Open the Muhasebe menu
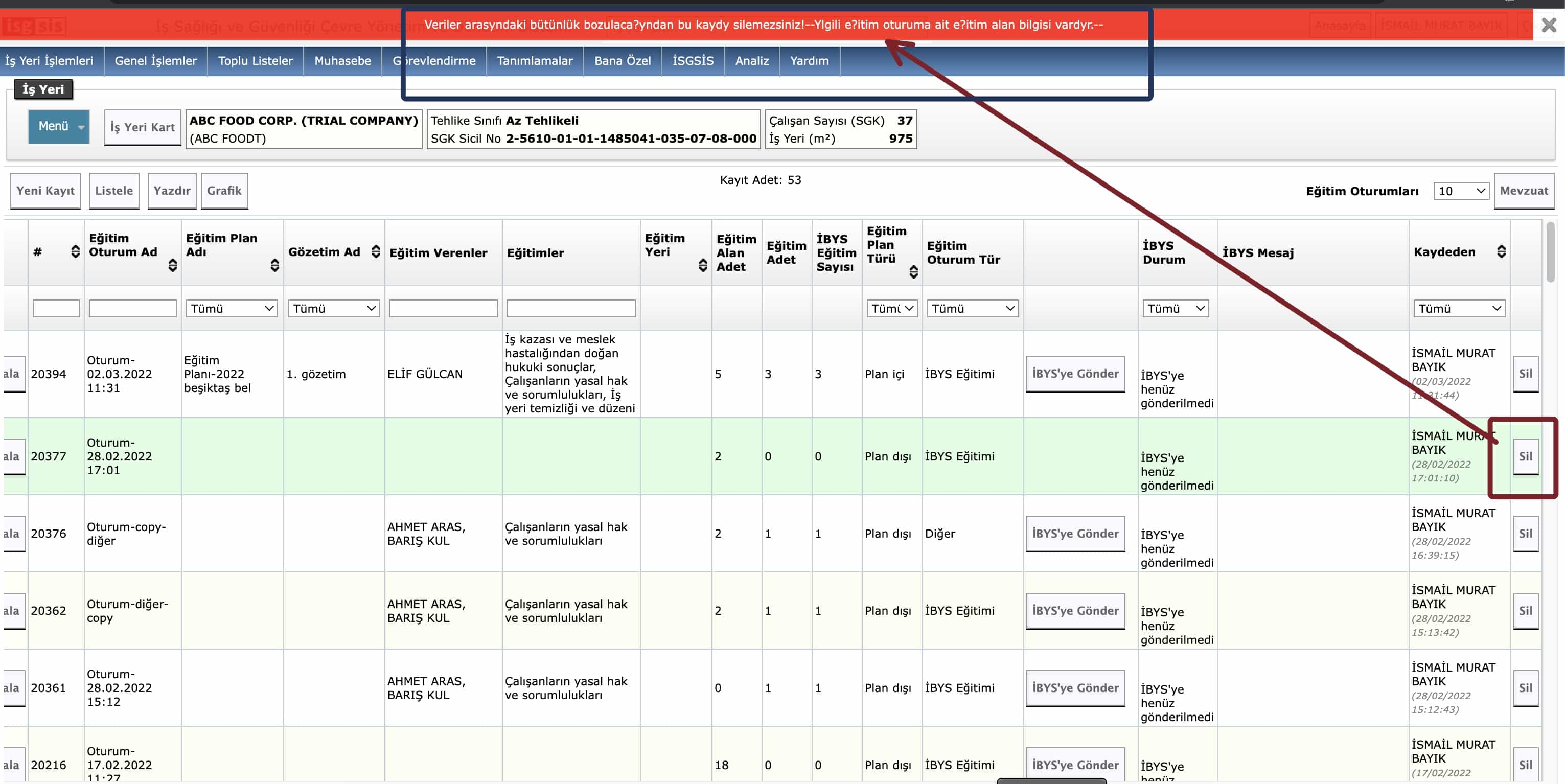 point(342,61)
